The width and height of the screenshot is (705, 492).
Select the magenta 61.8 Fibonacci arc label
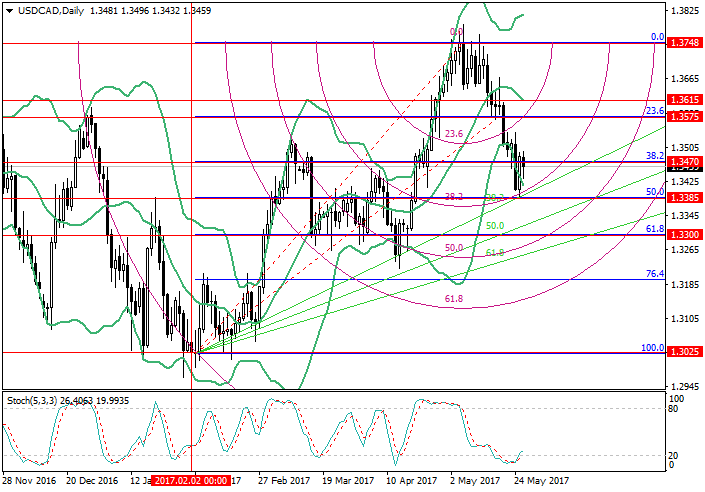454,299
